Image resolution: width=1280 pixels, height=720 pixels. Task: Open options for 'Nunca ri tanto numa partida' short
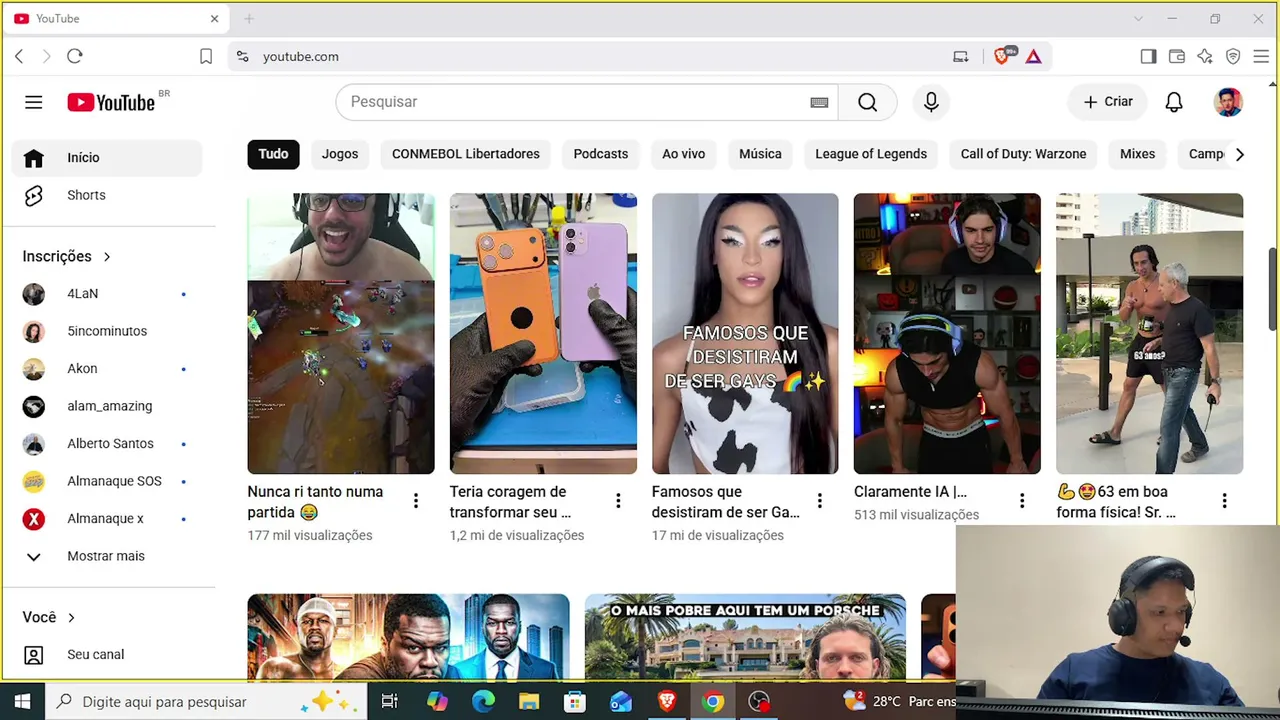coord(416,501)
